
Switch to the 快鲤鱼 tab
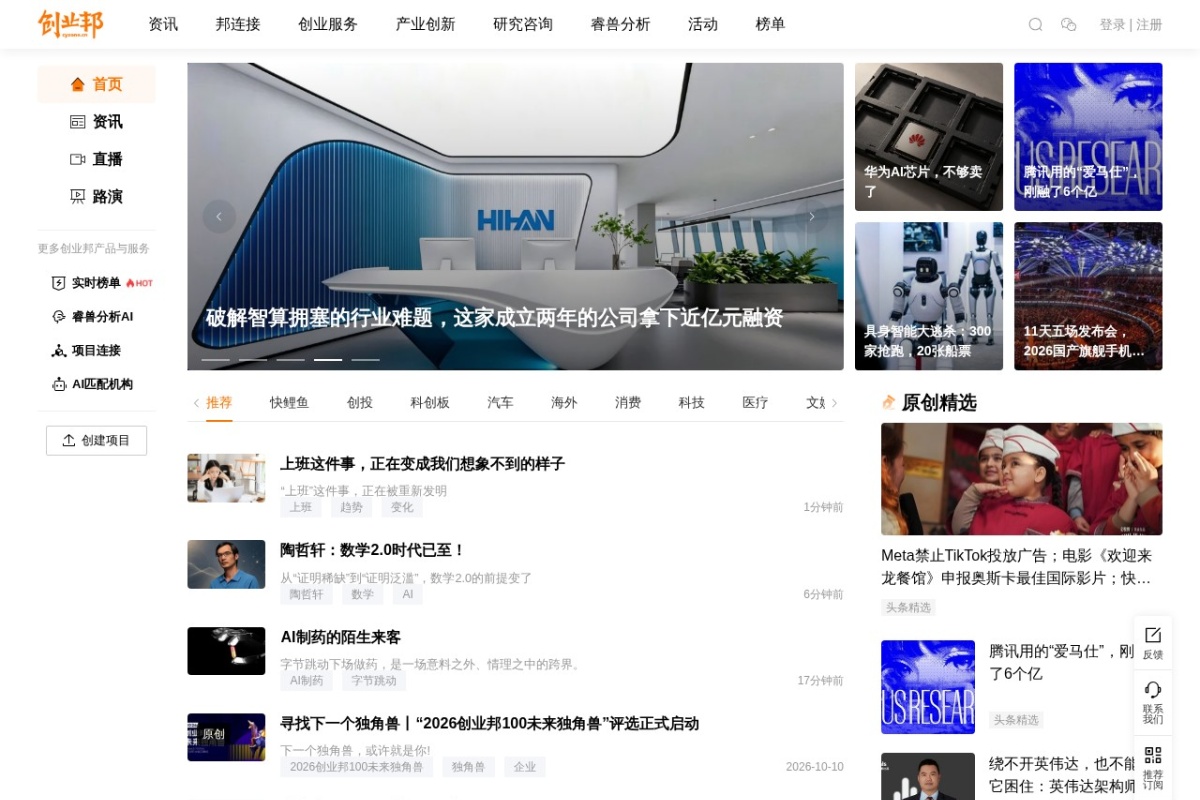coord(289,402)
